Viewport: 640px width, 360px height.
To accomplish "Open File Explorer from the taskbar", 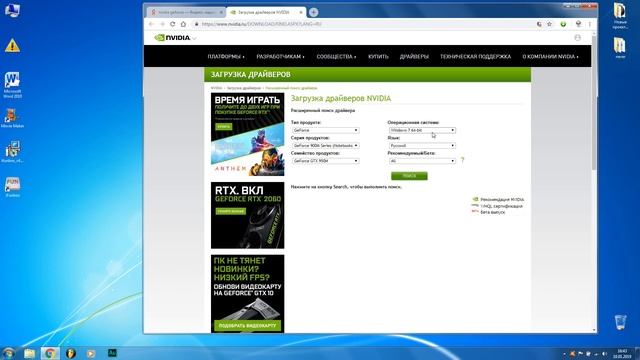I will [29, 353].
